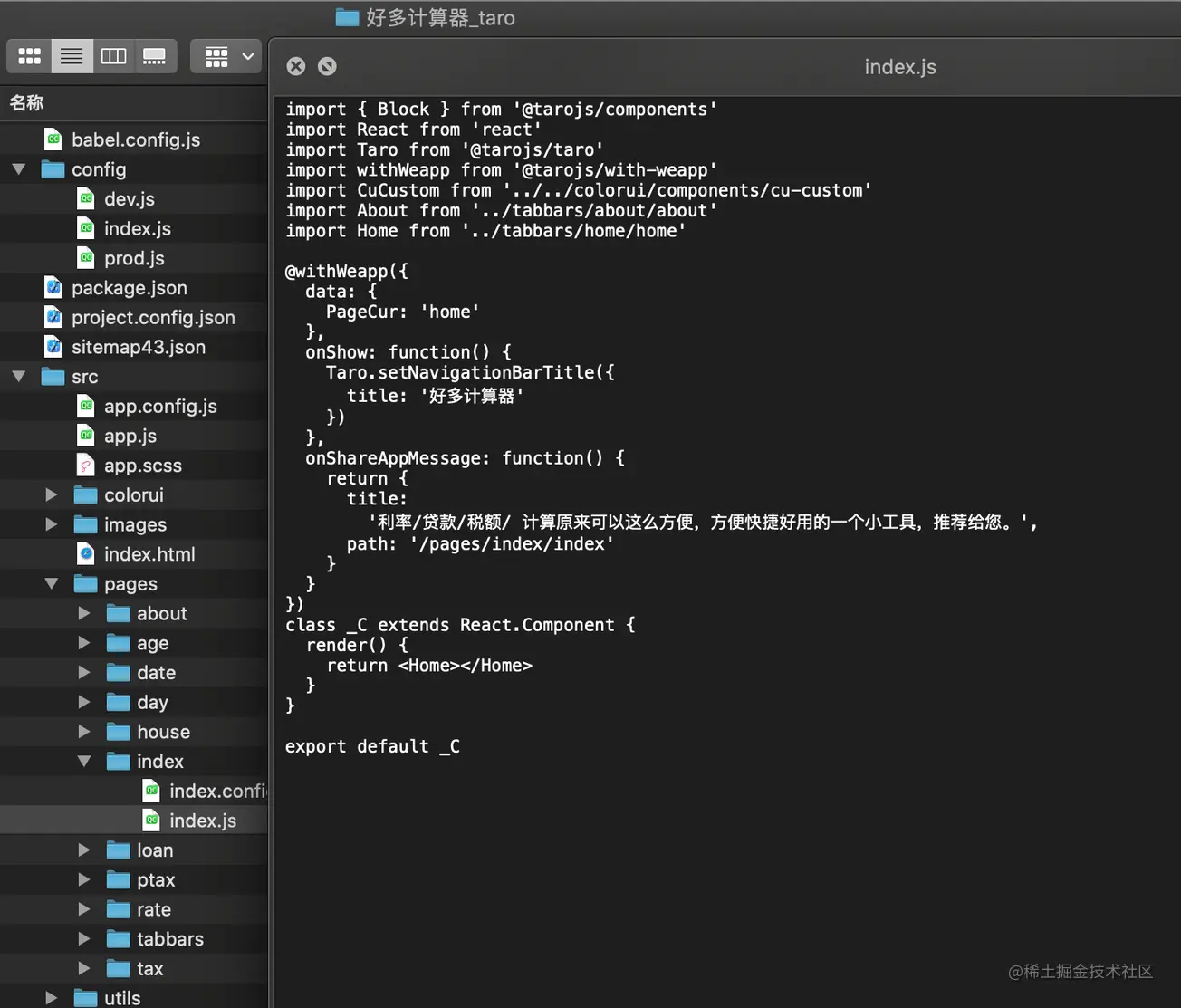
Task: Expand the house folder
Action: click(84, 732)
